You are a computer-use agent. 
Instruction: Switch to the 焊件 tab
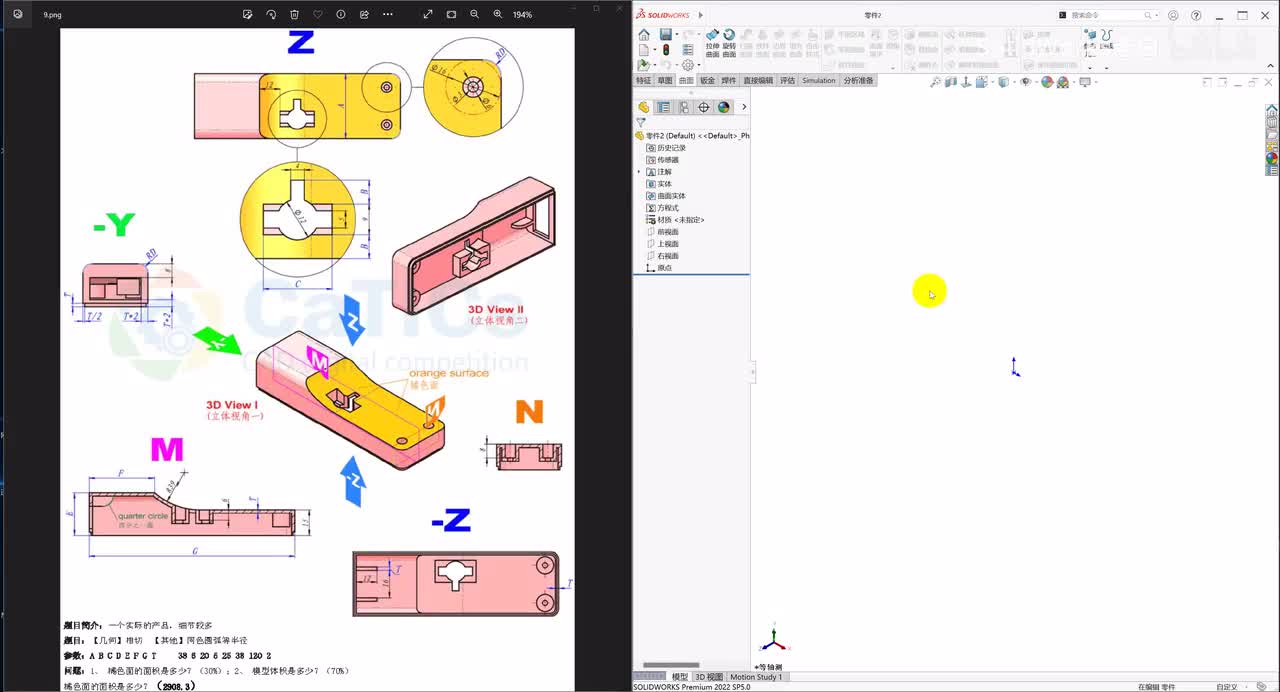coord(728,81)
